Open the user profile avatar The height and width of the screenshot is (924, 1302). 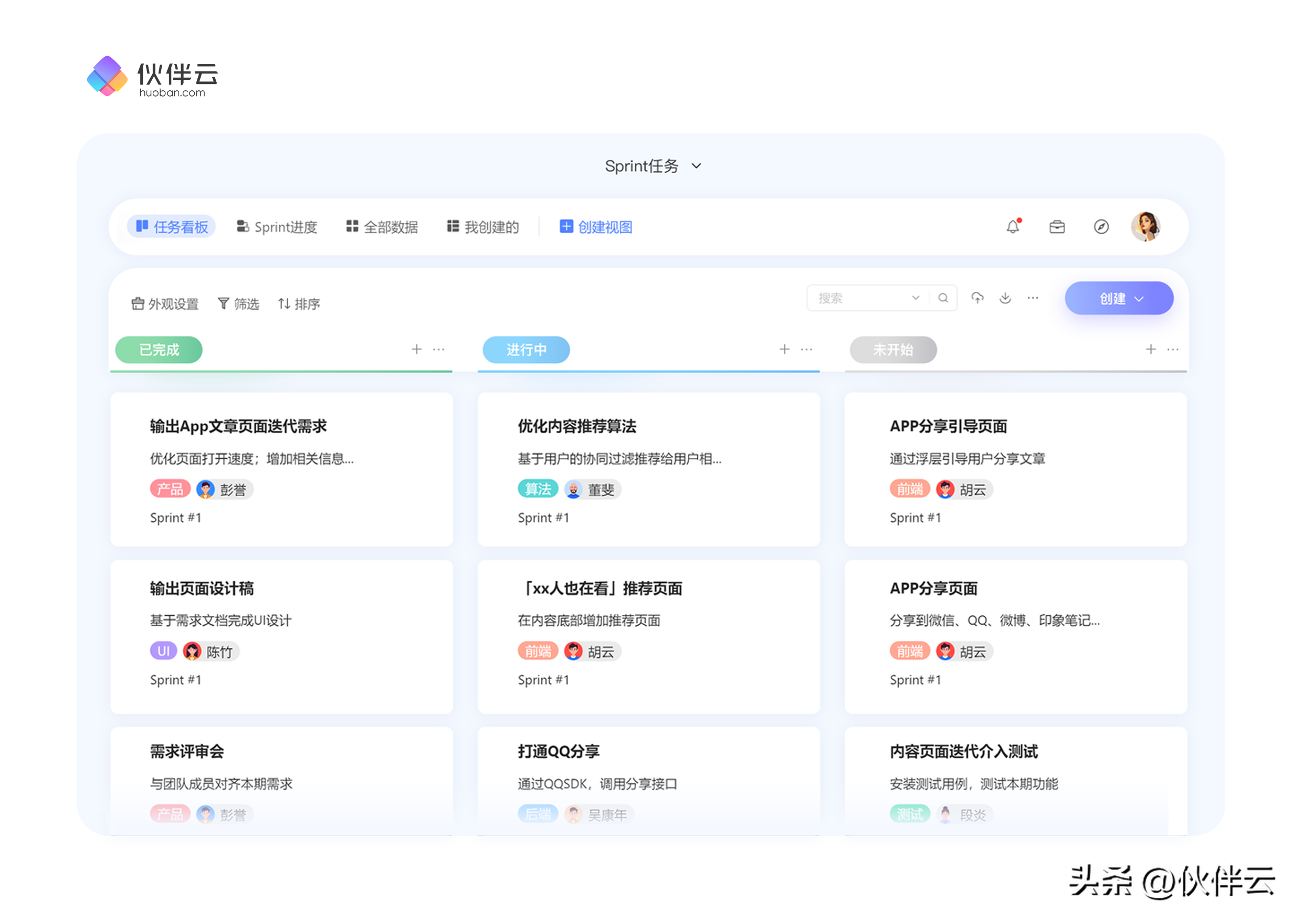coord(1146,227)
